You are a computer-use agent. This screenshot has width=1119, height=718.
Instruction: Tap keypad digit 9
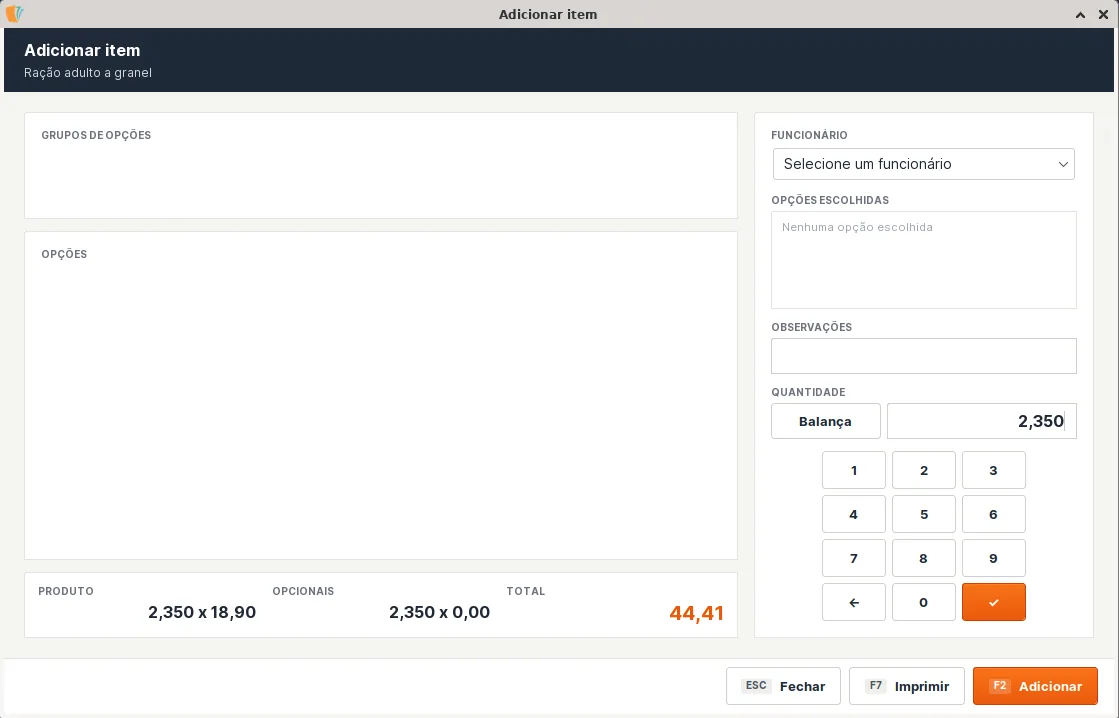(993, 558)
